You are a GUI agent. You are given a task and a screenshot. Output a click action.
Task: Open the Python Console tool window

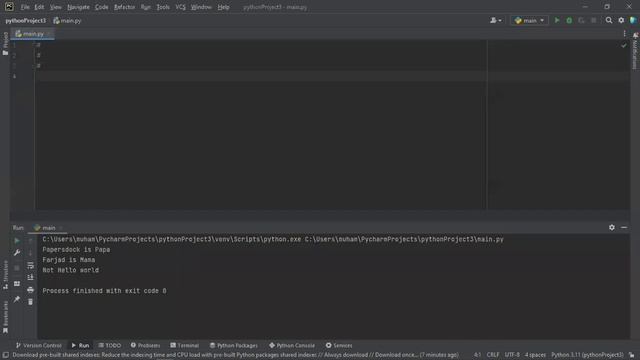(292, 345)
